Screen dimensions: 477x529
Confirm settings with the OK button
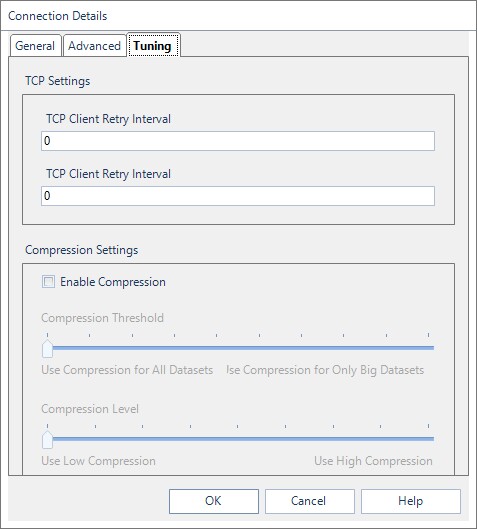click(214, 501)
